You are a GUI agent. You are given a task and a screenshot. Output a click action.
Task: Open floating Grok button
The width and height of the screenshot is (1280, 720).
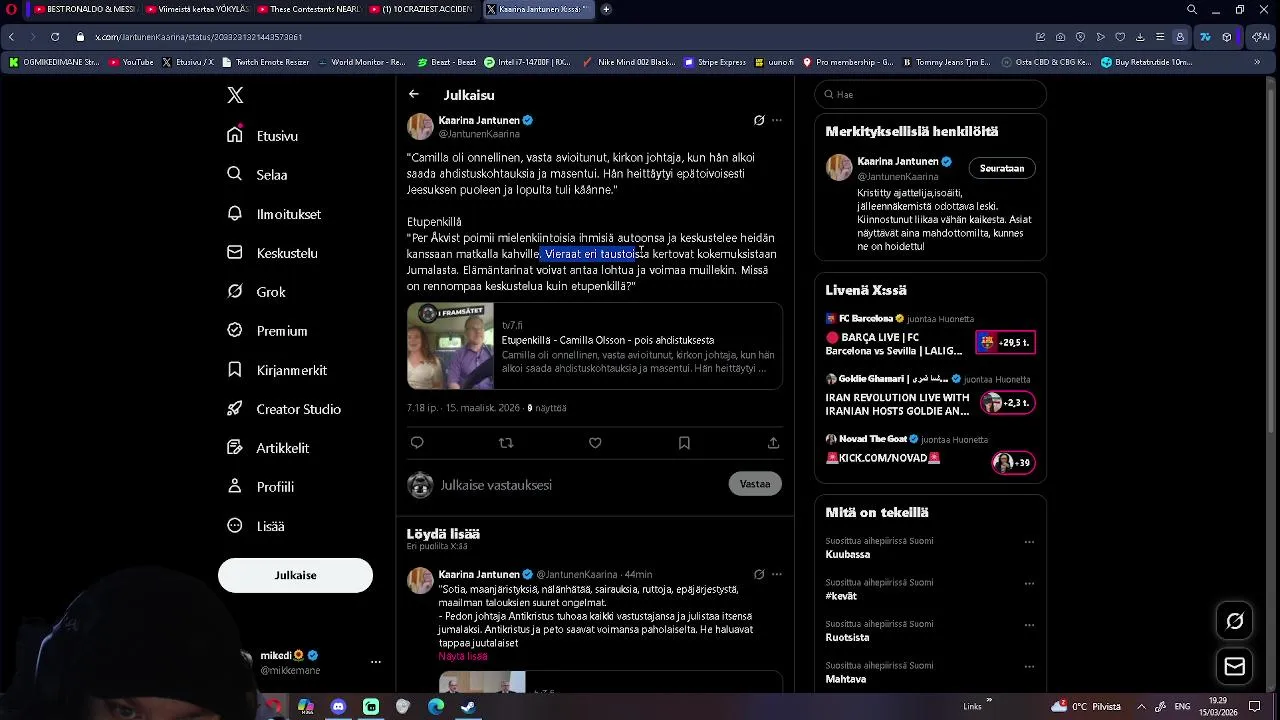tap(1235, 621)
